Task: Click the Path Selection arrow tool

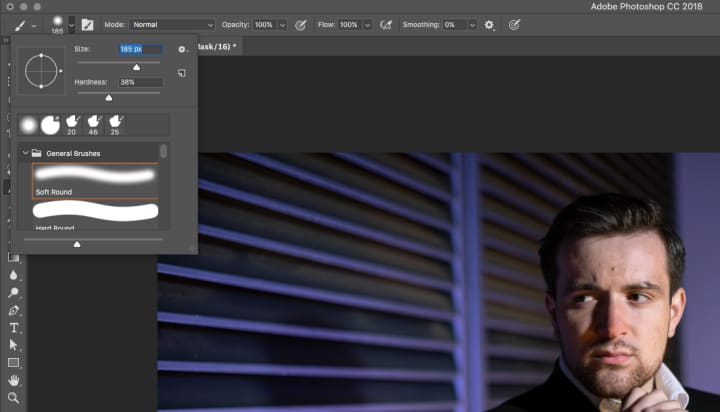Action: pyautogui.click(x=14, y=345)
